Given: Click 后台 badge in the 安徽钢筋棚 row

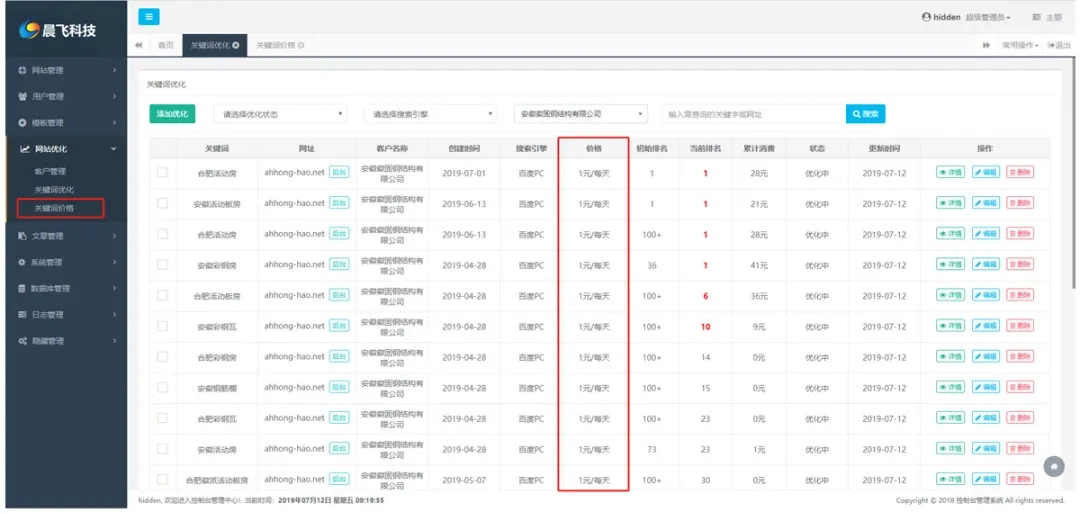Looking at the screenshot, I should (x=339, y=387).
